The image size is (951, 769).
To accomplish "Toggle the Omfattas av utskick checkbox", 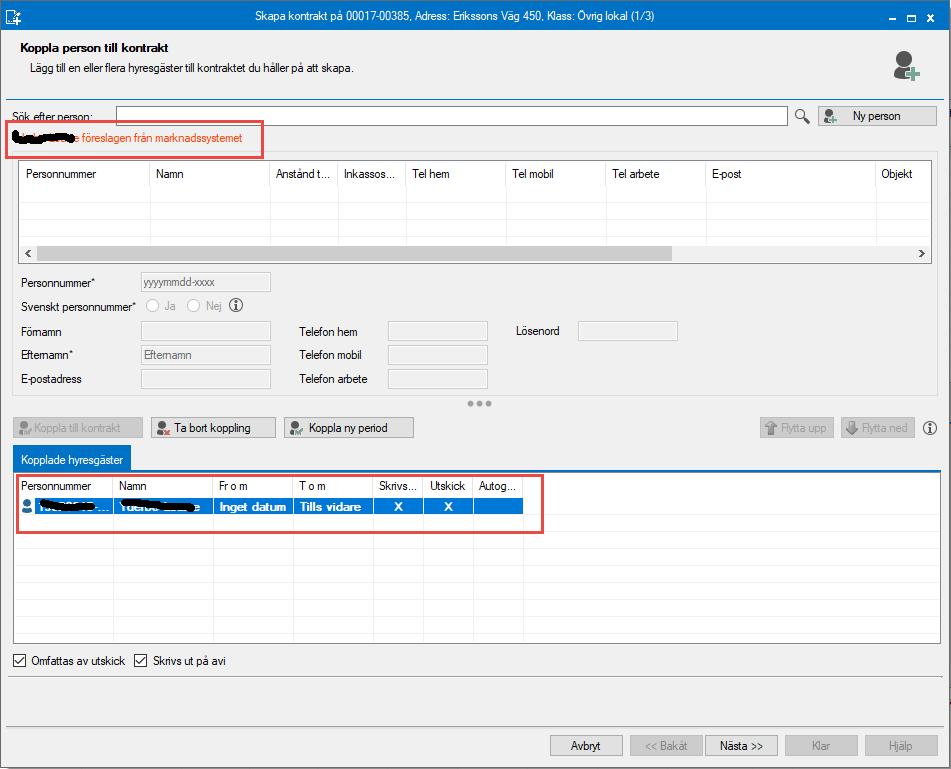I will point(19,660).
